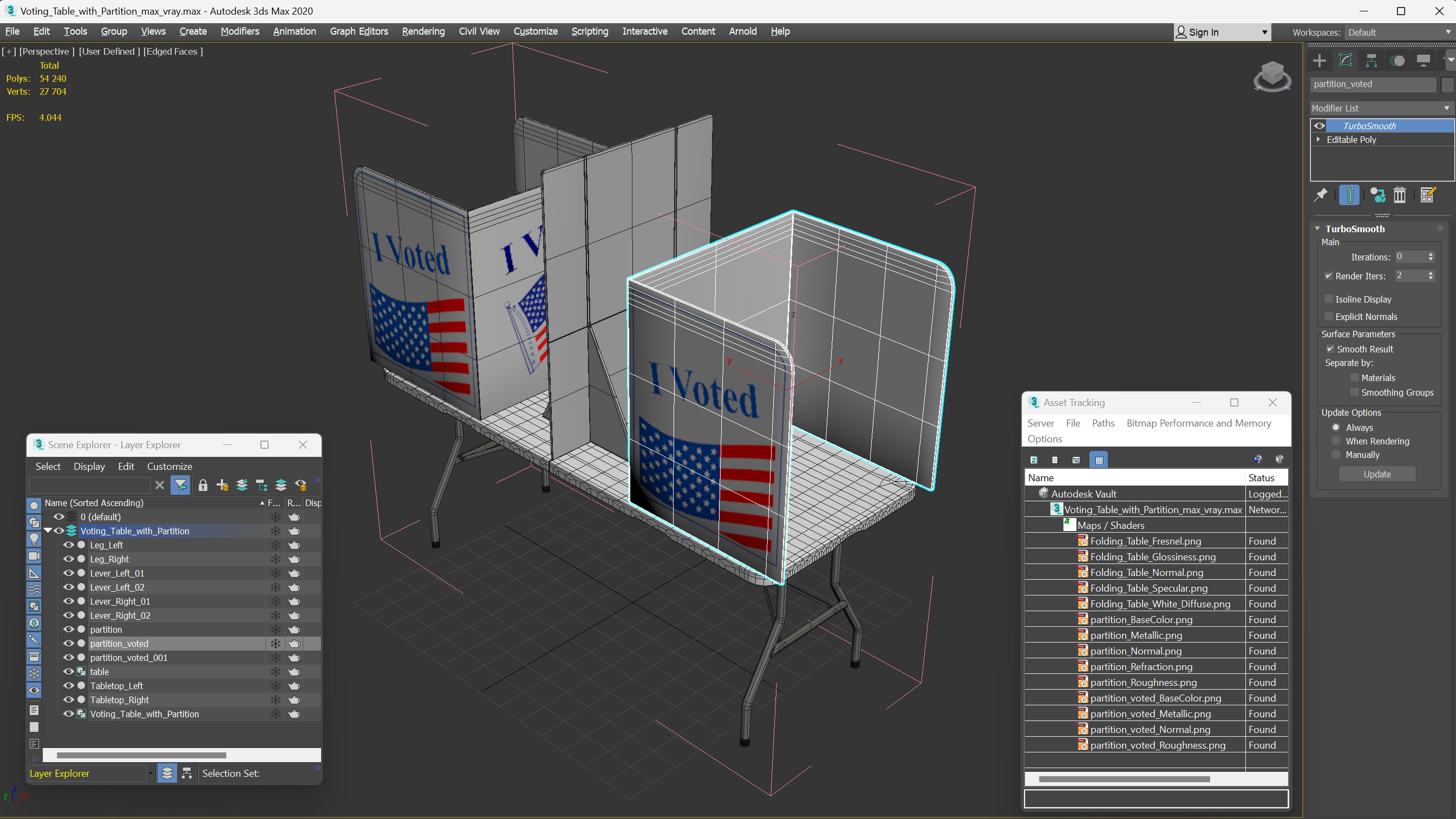The width and height of the screenshot is (1456, 819).
Task: Open Customize menu in Scene Explorer
Action: 169,466
